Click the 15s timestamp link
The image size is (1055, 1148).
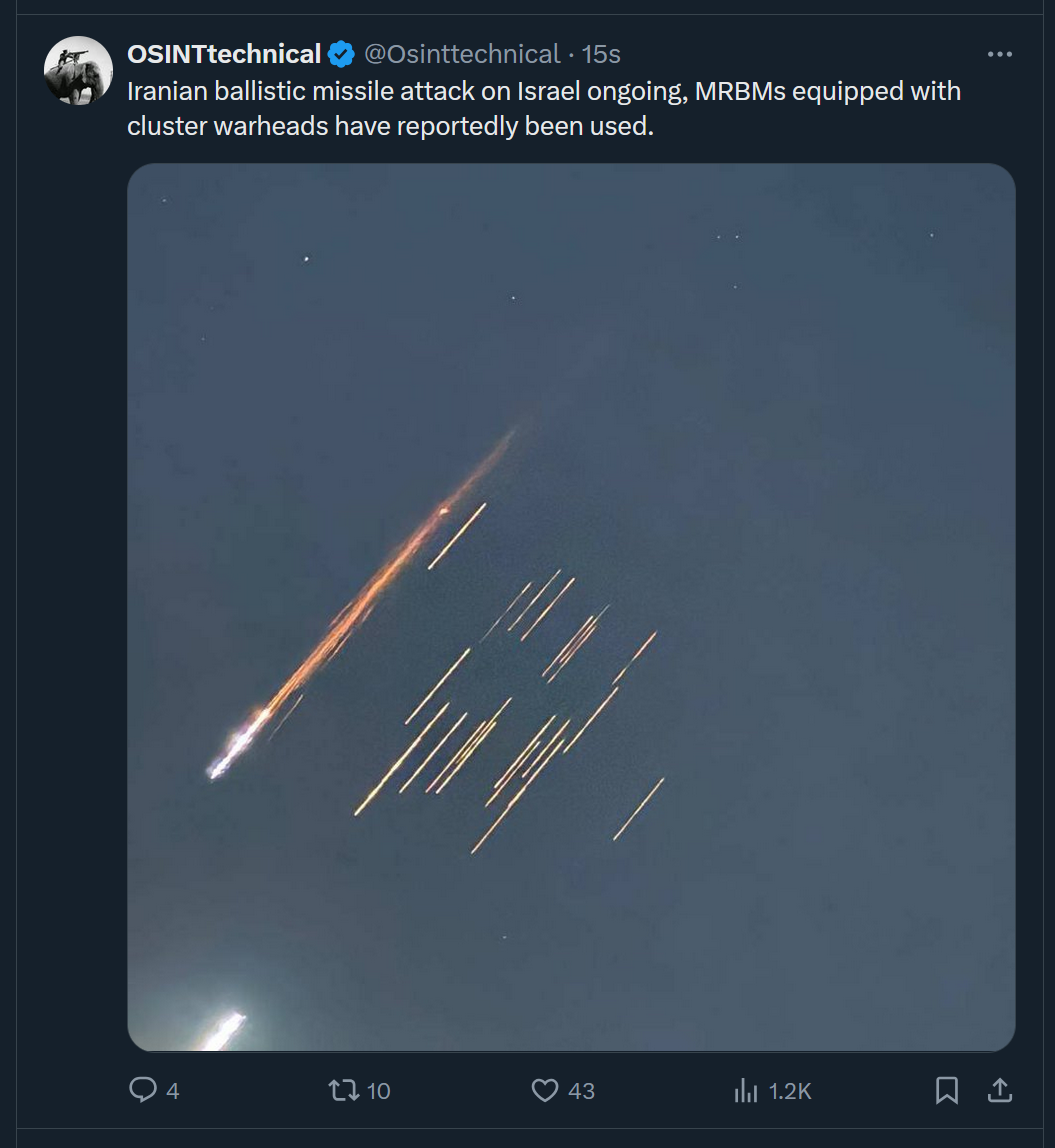point(601,54)
